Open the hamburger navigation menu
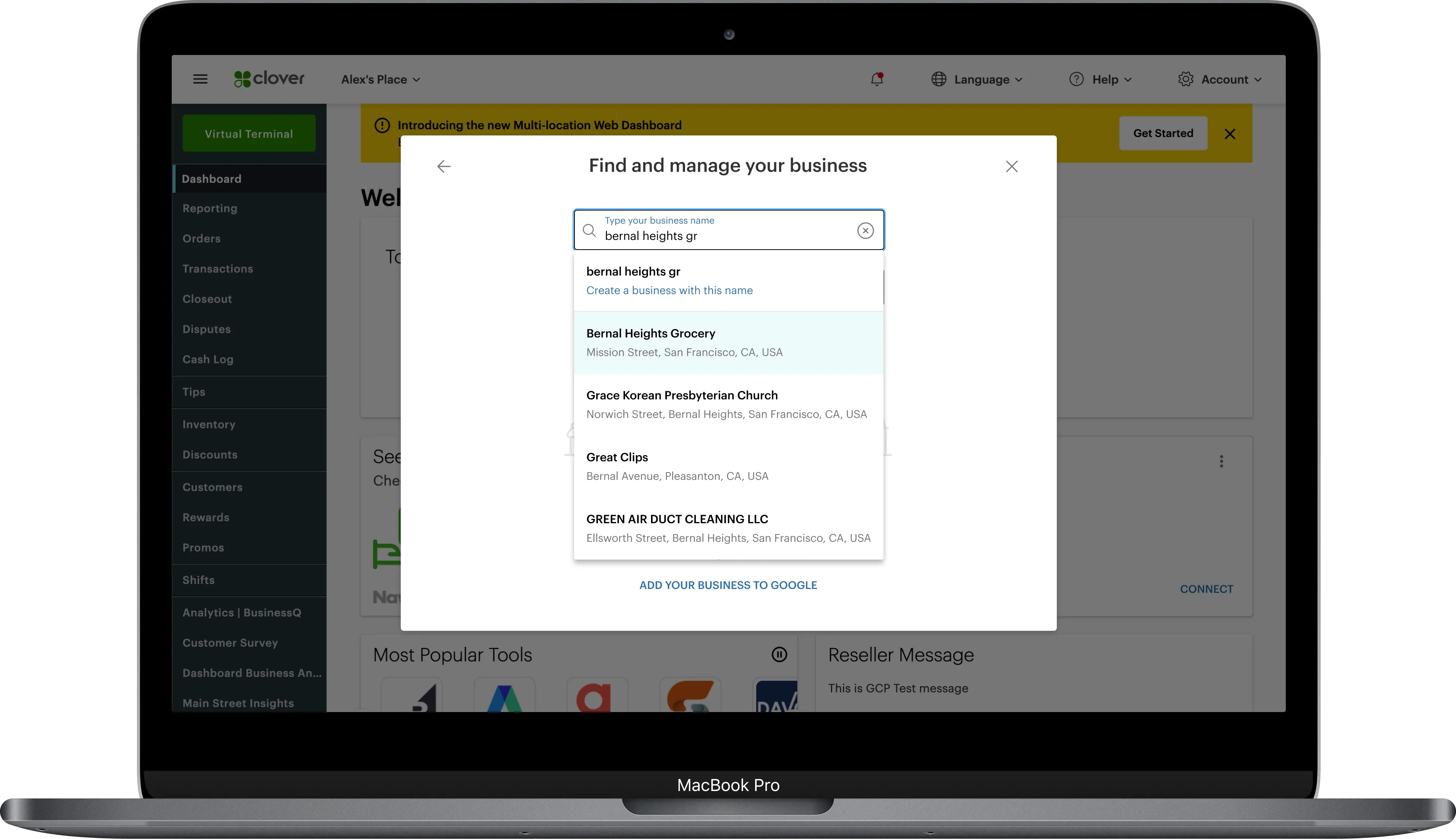This screenshot has width=1456, height=839. (200, 79)
